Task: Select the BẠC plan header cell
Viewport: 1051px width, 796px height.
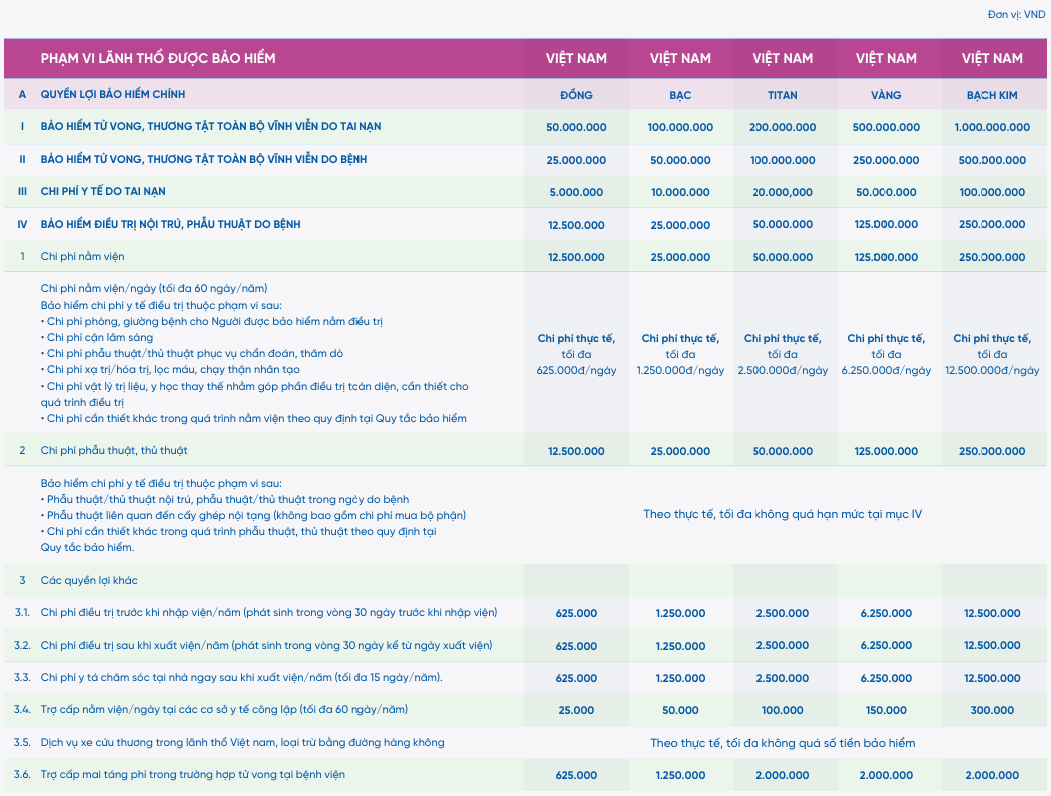Action: pyautogui.click(x=680, y=95)
